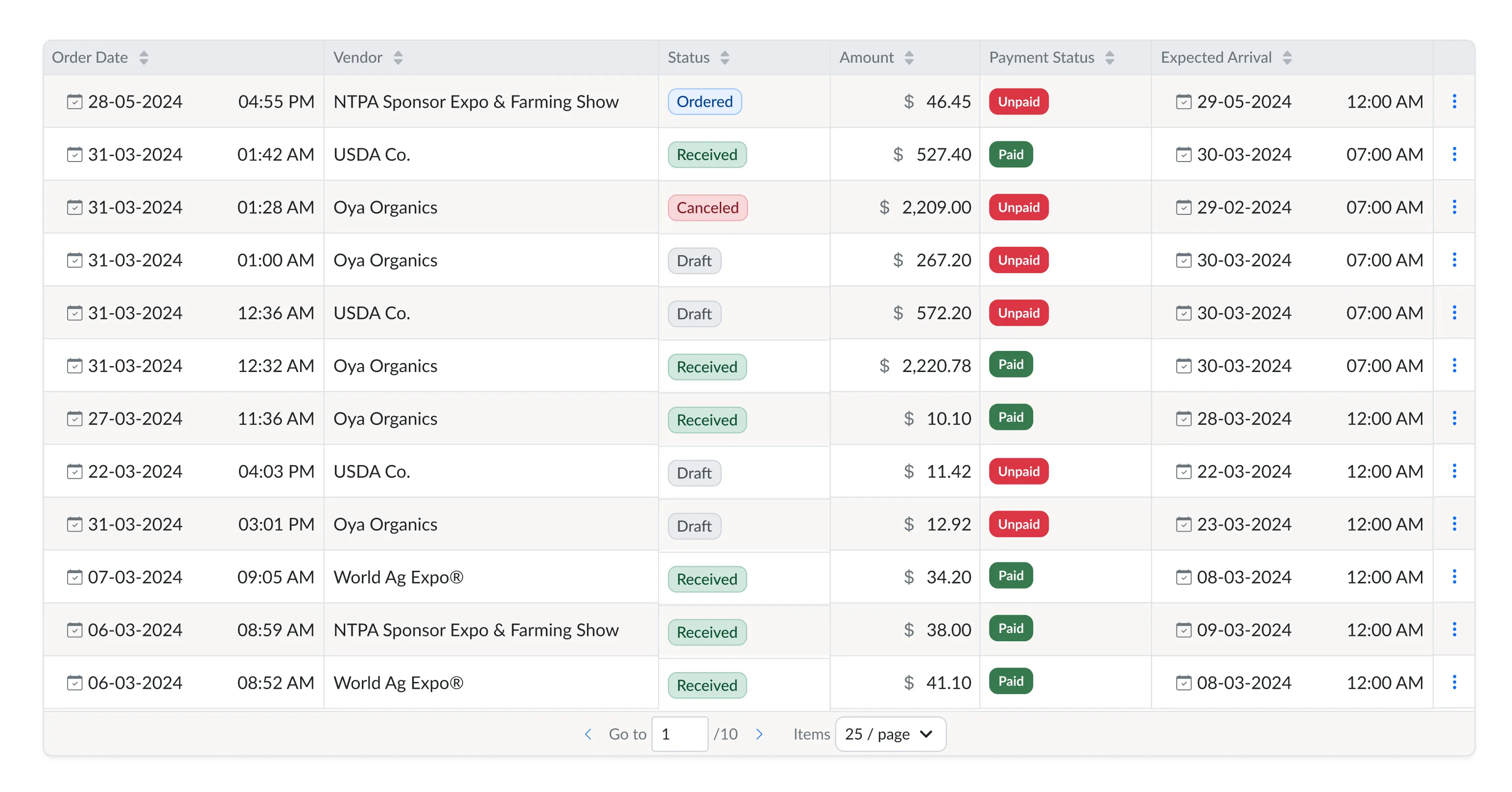Sort table by Order Date column

pos(144,57)
